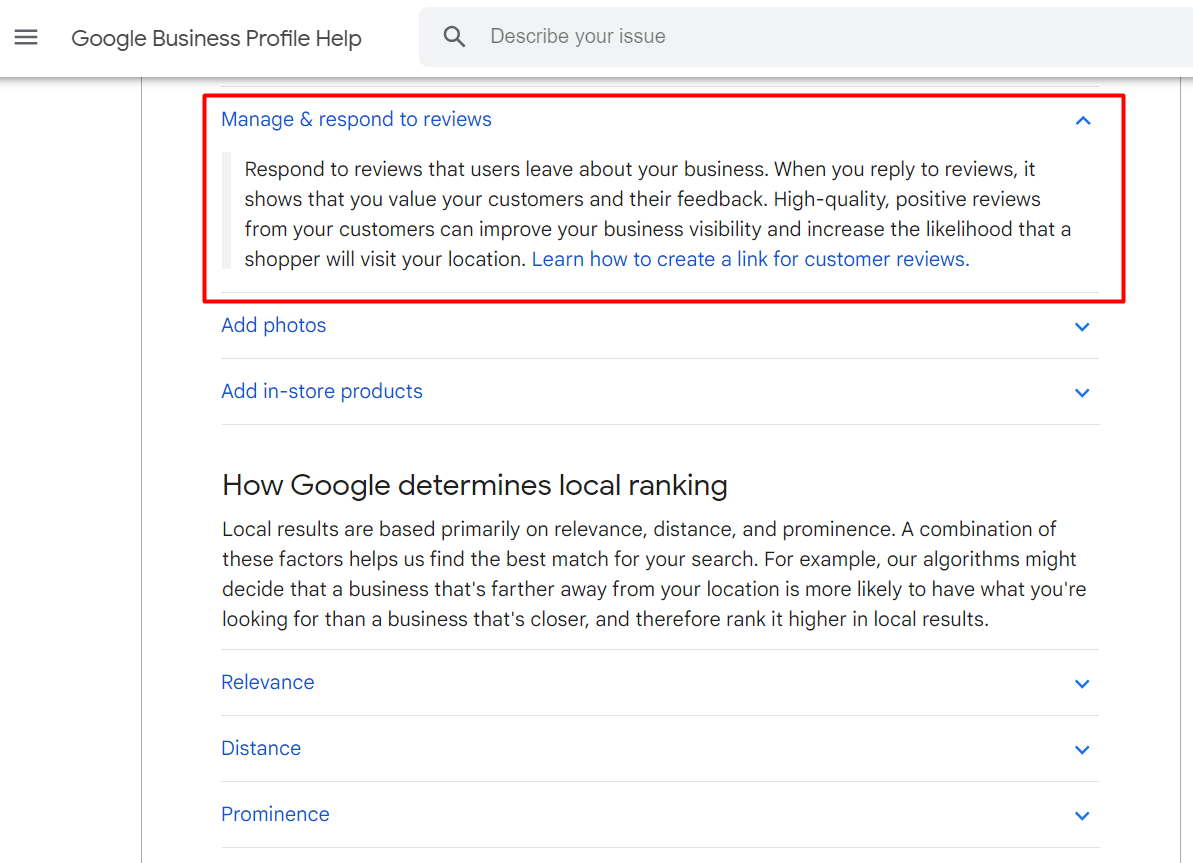This screenshot has width=1193, height=863.
Task: Click the Relevance heading
Action: click(268, 682)
